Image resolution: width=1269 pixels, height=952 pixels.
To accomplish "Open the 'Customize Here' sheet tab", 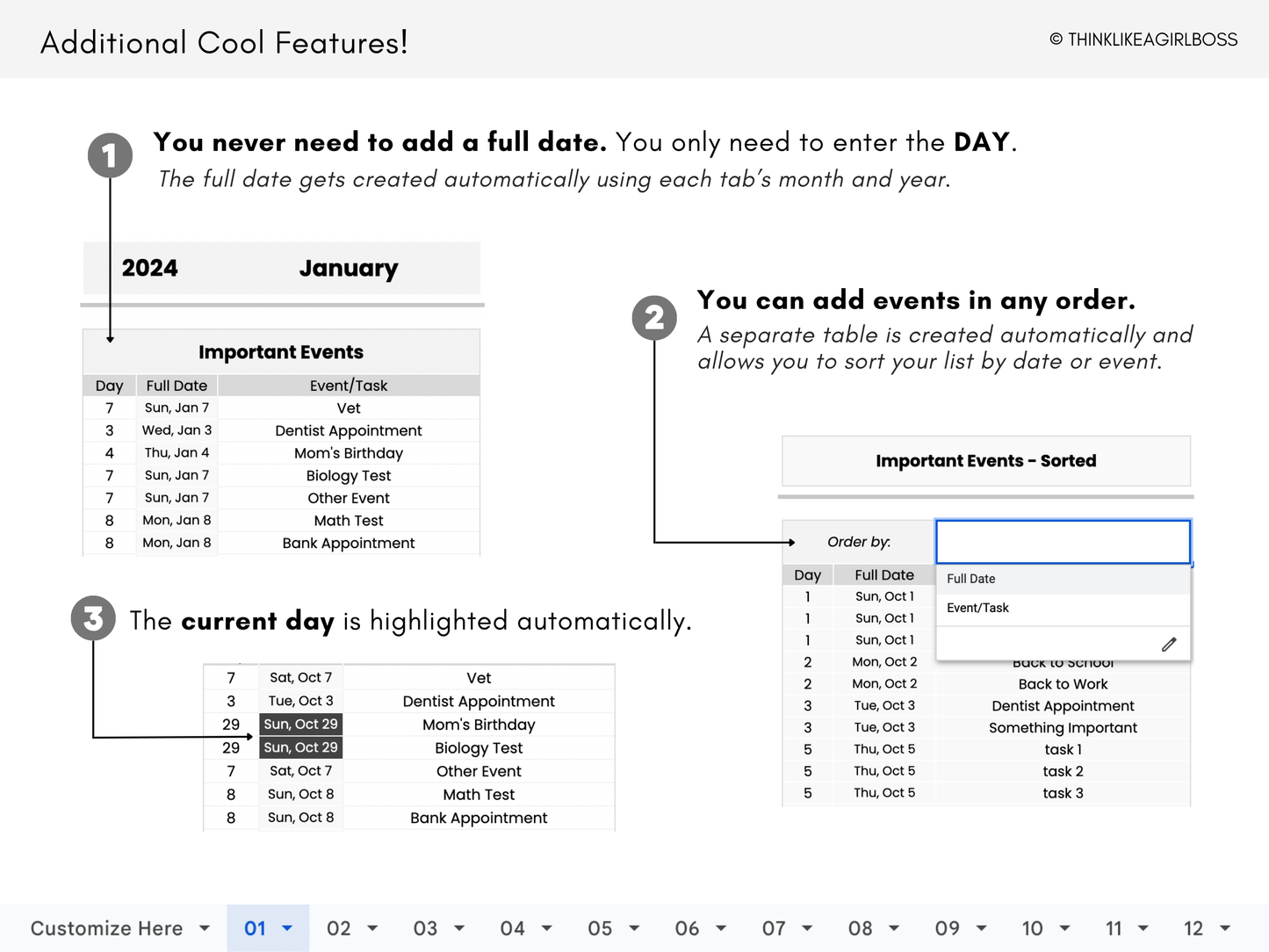I will click(106, 928).
